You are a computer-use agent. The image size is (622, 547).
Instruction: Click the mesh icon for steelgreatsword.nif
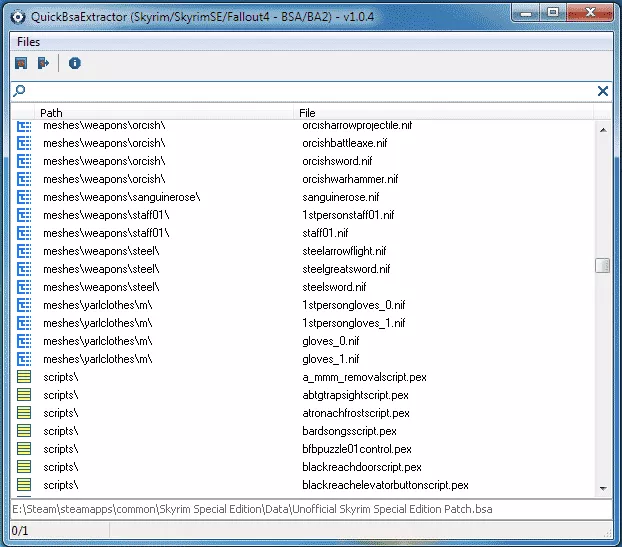pos(24,269)
